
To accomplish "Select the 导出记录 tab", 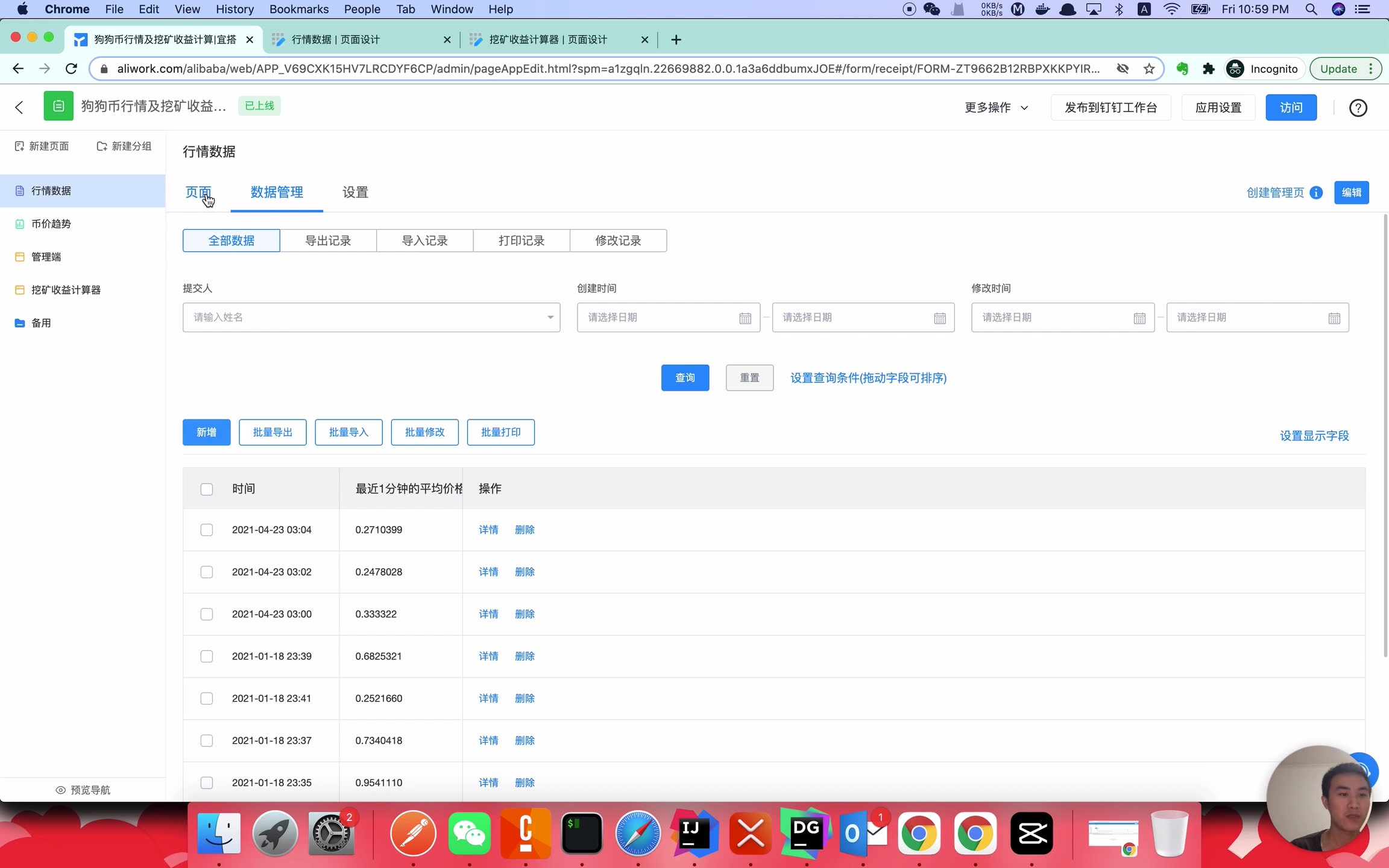I will (328, 241).
